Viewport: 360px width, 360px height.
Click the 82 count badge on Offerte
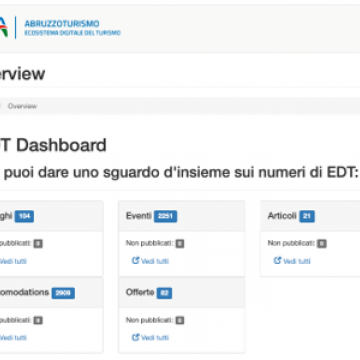pyautogui.click(x=164, y=293)
